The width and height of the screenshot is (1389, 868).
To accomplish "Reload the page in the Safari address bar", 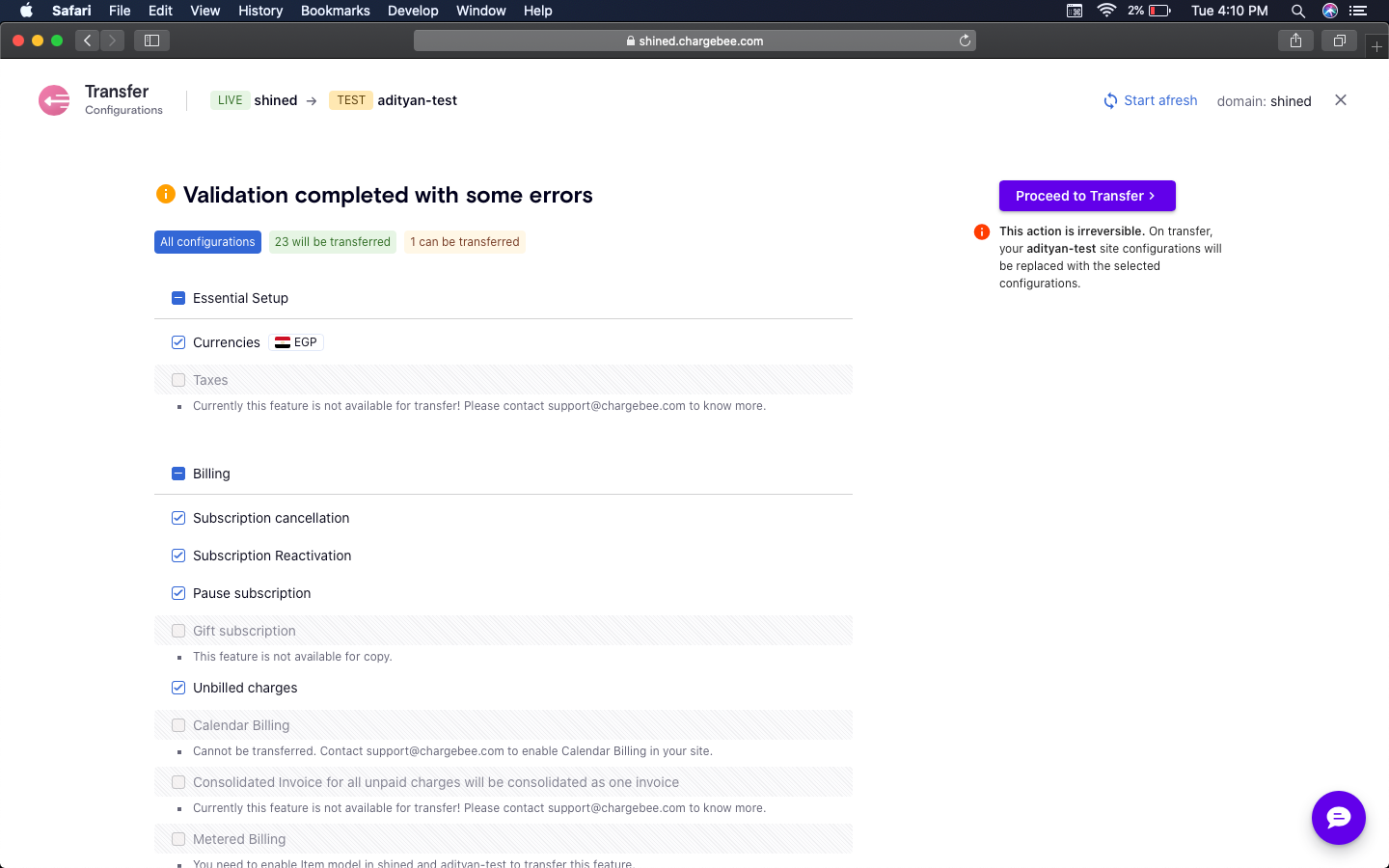I will coord(964,41).
